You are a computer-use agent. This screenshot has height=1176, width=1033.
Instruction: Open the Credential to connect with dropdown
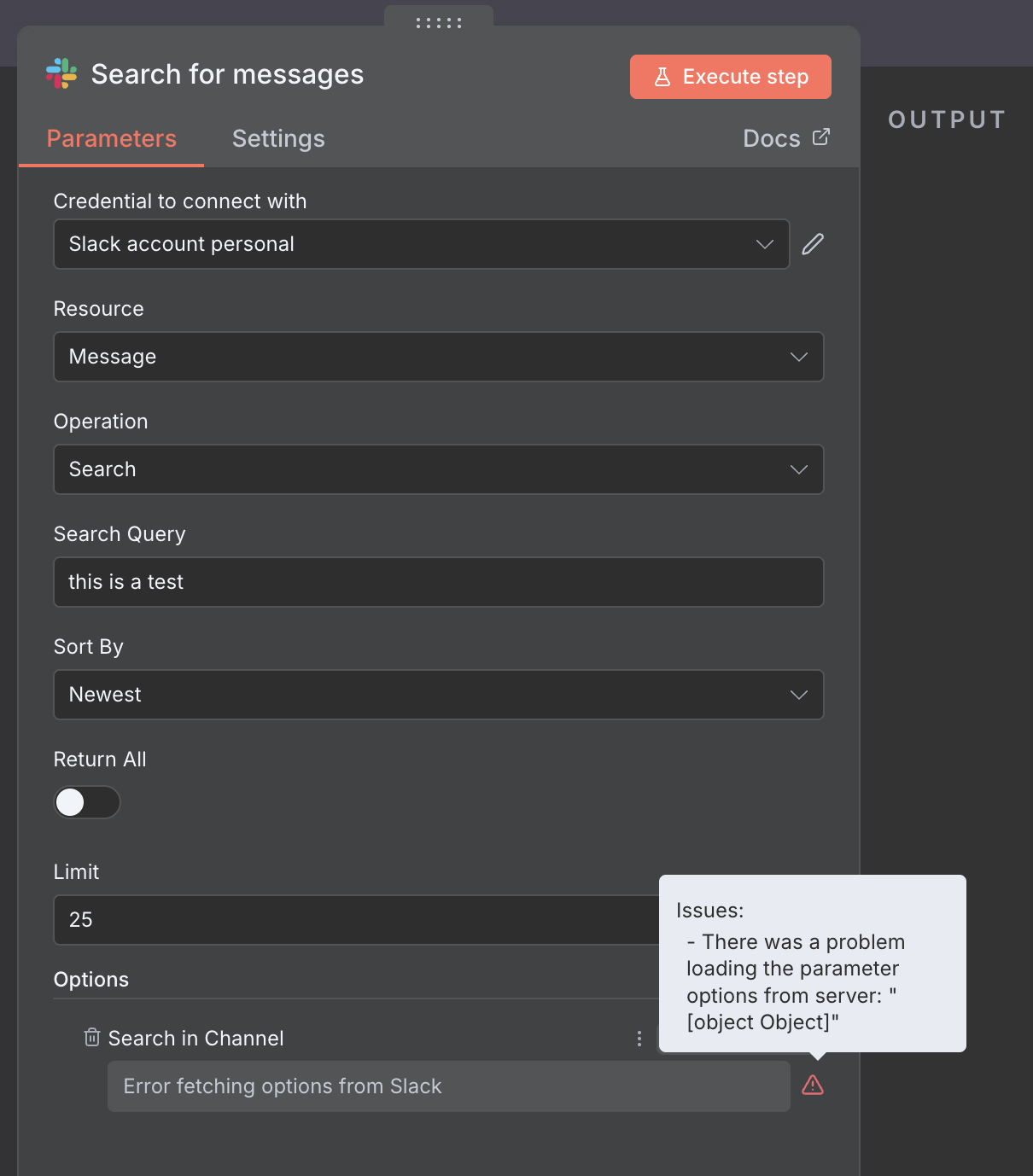click(x=421, y=244)
